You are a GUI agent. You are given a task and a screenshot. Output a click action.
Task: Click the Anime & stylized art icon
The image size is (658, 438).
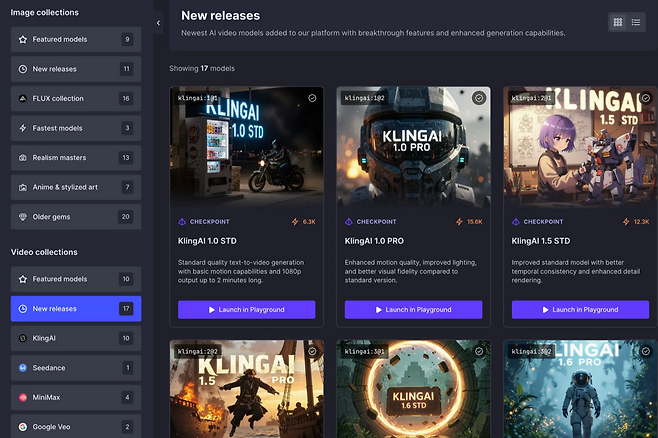pyautogui.click(x=23, y=187)
